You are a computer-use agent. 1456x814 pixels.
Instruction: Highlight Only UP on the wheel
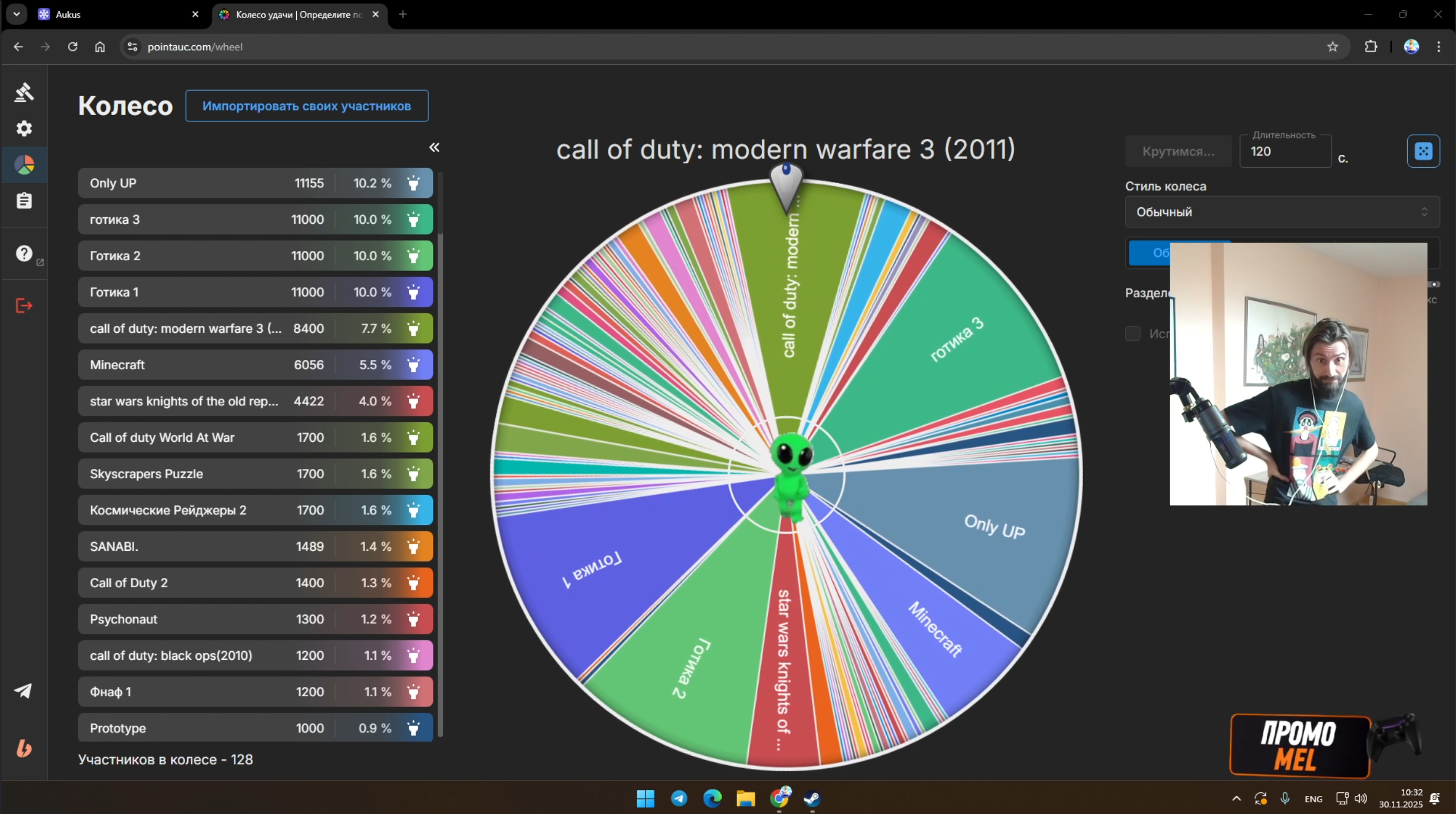(x=414, y=183)
